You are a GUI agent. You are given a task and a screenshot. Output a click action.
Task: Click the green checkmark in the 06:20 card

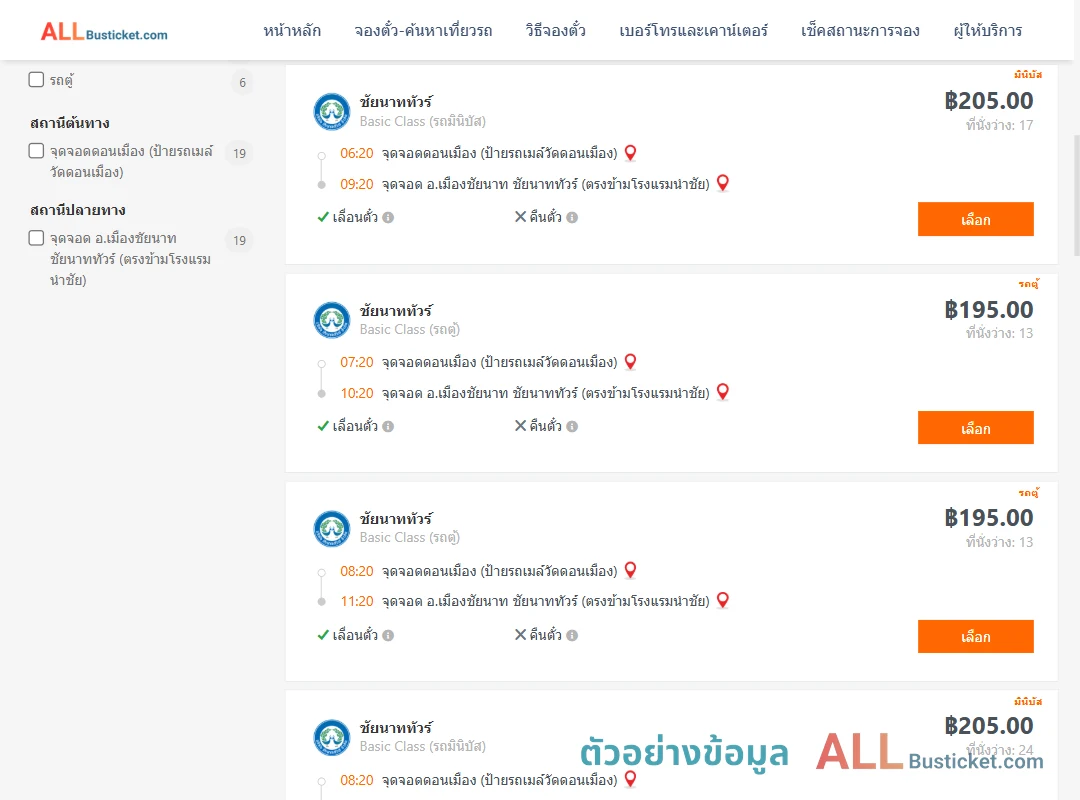[x=323, y=217]
